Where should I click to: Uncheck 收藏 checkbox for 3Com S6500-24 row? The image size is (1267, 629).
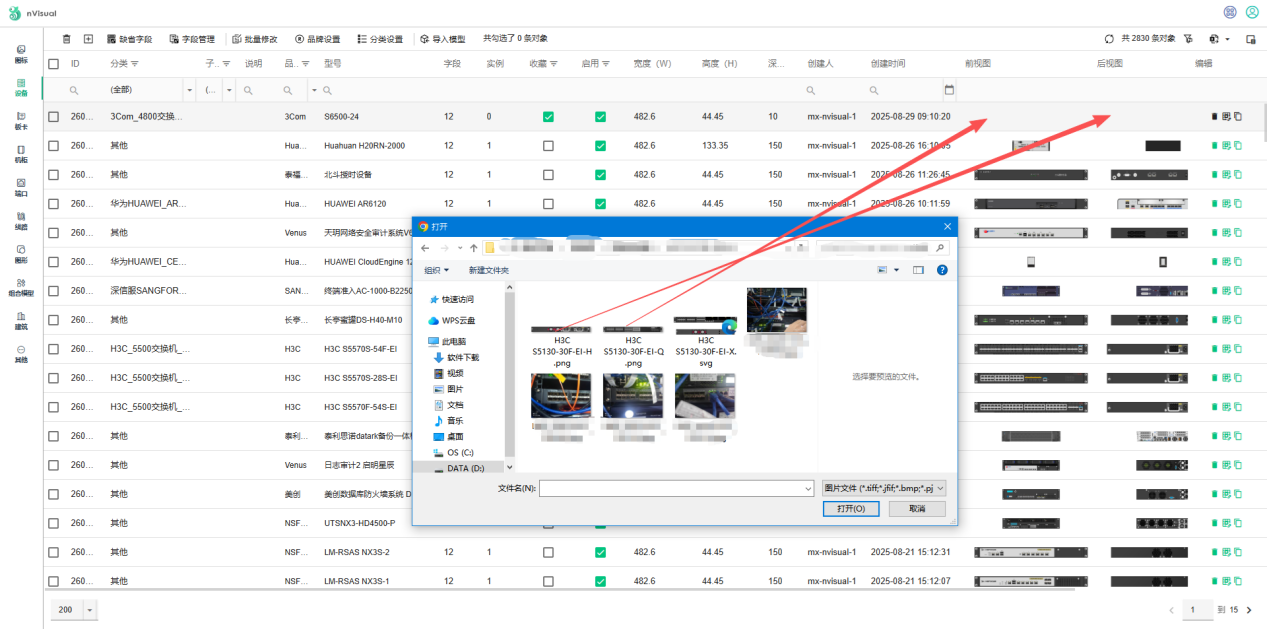click(548, 117)
